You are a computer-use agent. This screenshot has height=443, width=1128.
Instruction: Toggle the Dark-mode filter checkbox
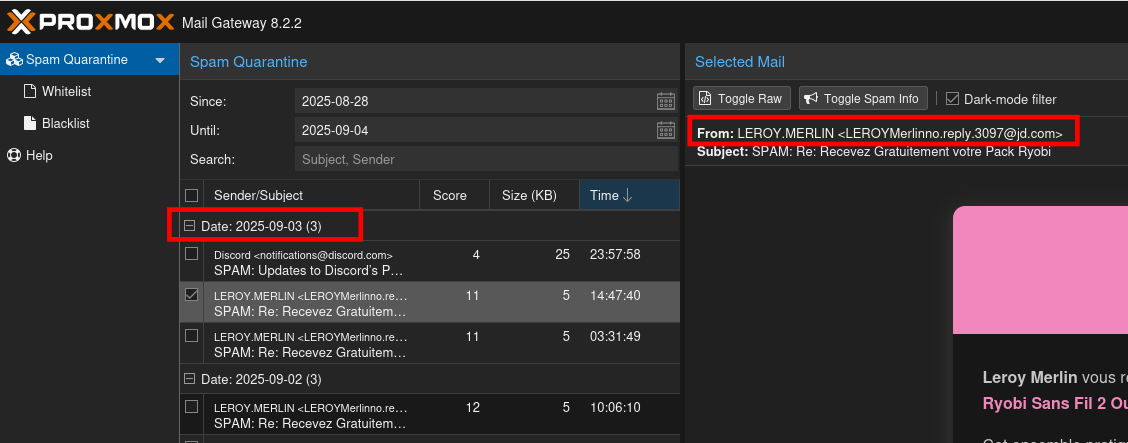pos(952,99)
